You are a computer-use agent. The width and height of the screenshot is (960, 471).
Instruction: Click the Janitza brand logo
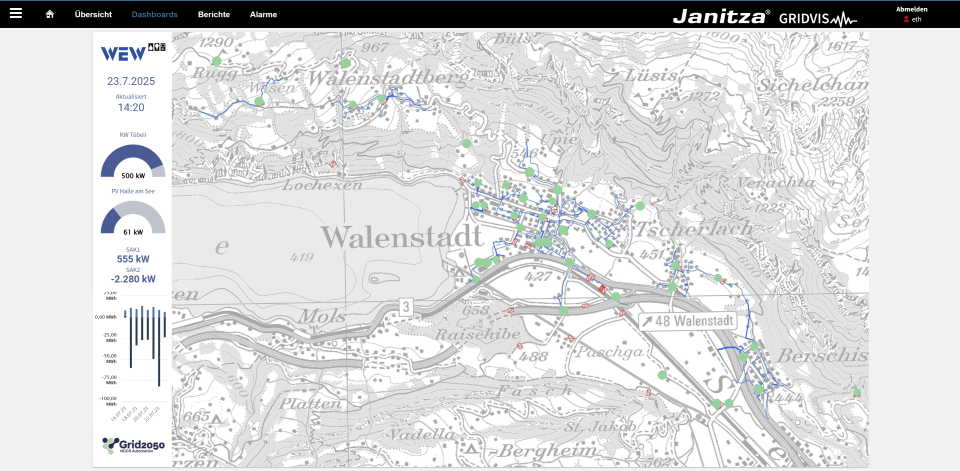(x=720, y=16)
